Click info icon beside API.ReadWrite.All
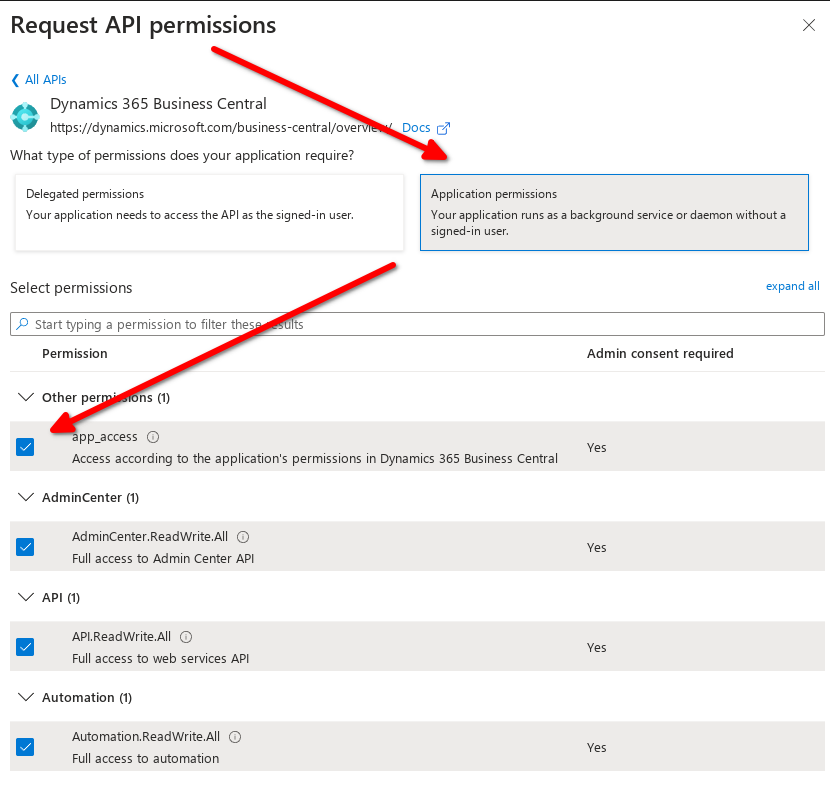The height and width of the screenshot is (796, 830). 186,637
